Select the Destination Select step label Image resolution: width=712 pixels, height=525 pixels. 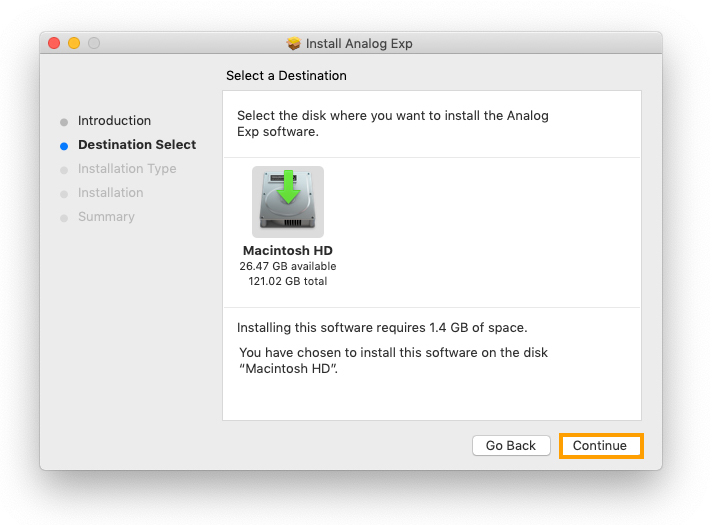tap(137, 145)
